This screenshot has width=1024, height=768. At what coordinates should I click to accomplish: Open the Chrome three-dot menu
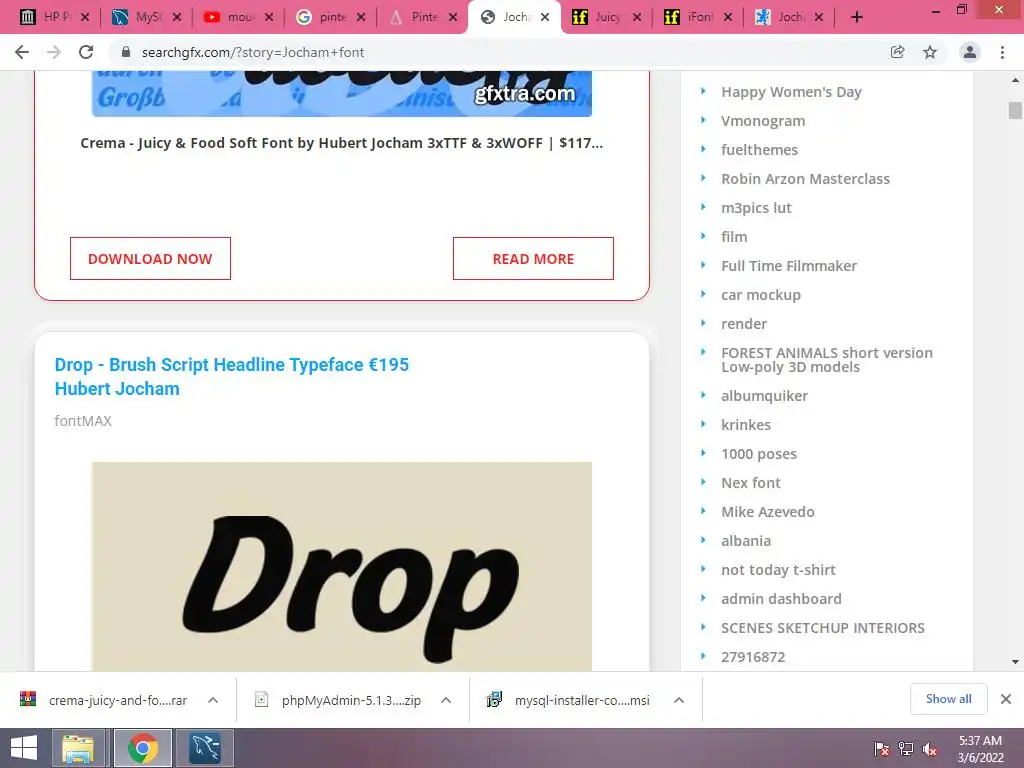(x=1002, y=52)
